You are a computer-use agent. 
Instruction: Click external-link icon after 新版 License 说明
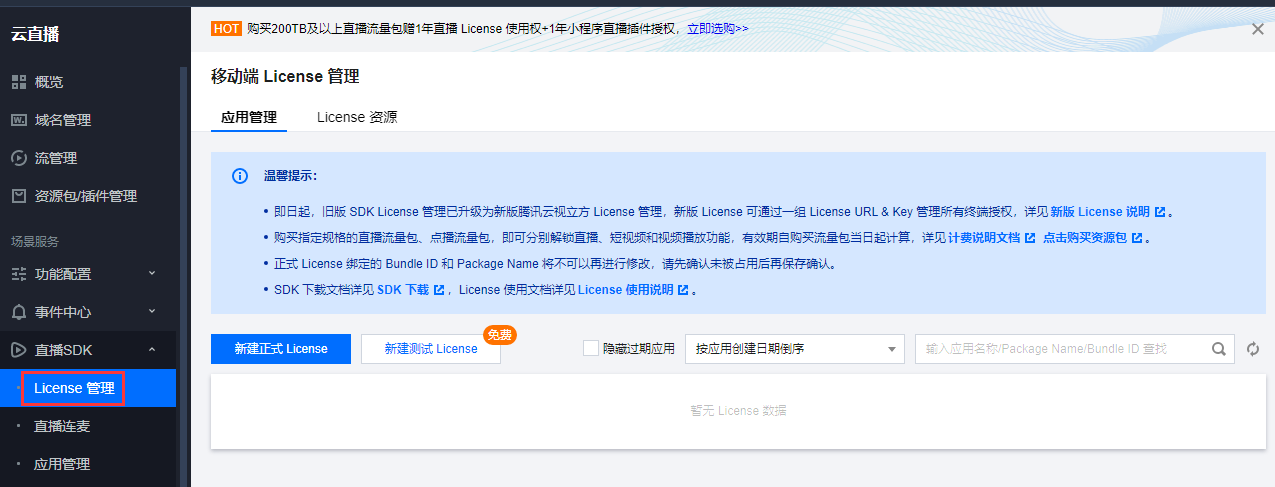click(x=1160, y=212)
